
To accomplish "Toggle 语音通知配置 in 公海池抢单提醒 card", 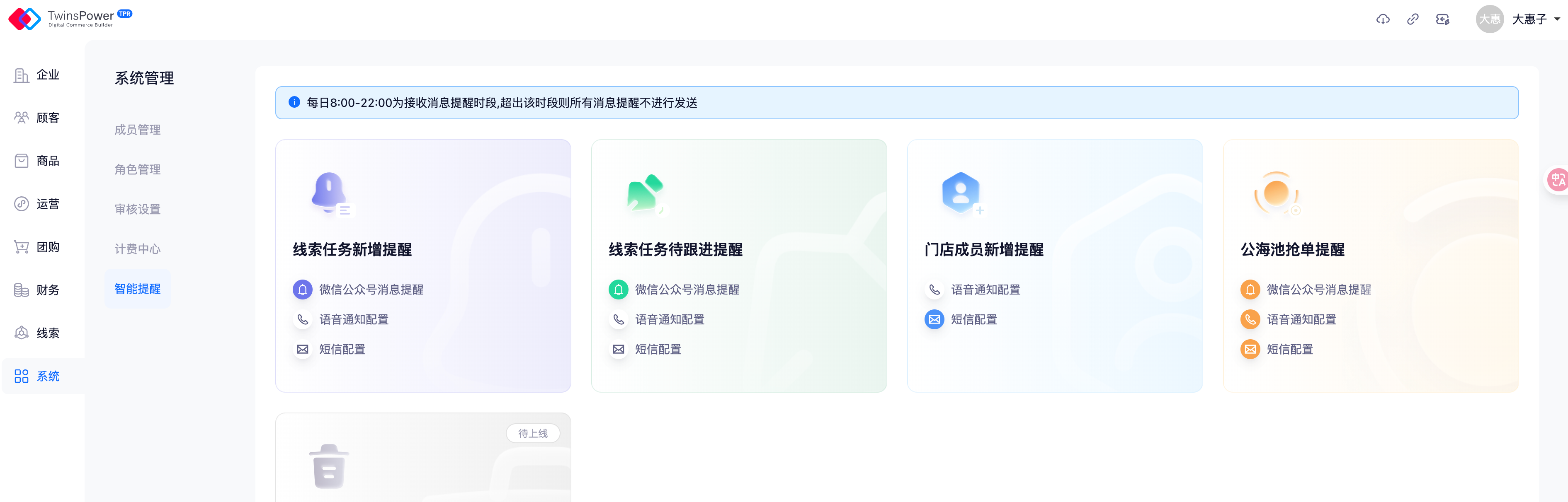I will [1250, 319].
